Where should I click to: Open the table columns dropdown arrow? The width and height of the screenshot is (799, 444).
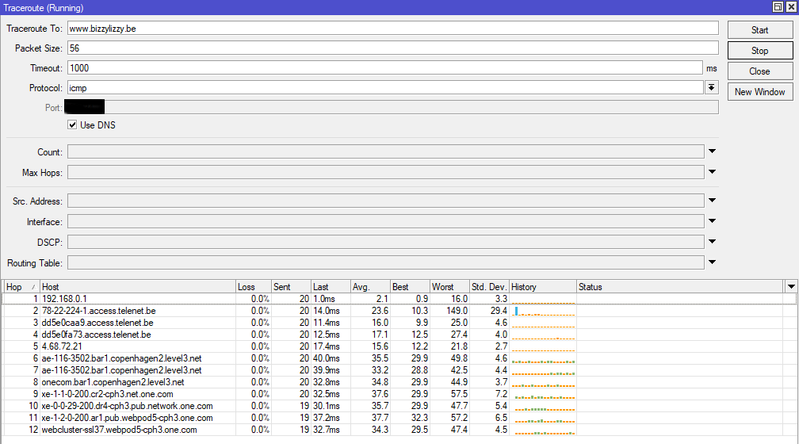[791, 286]
